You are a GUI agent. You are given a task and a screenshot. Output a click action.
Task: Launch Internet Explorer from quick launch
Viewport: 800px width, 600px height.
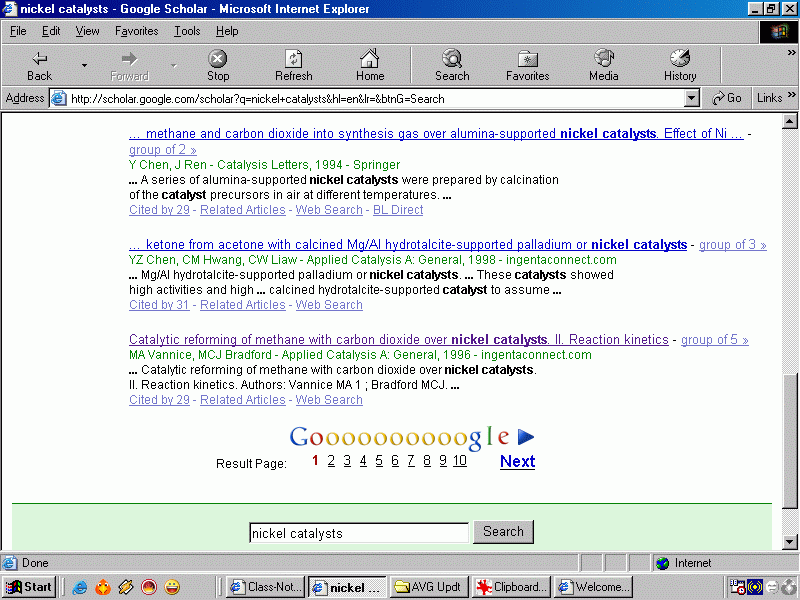click(80, 587)
